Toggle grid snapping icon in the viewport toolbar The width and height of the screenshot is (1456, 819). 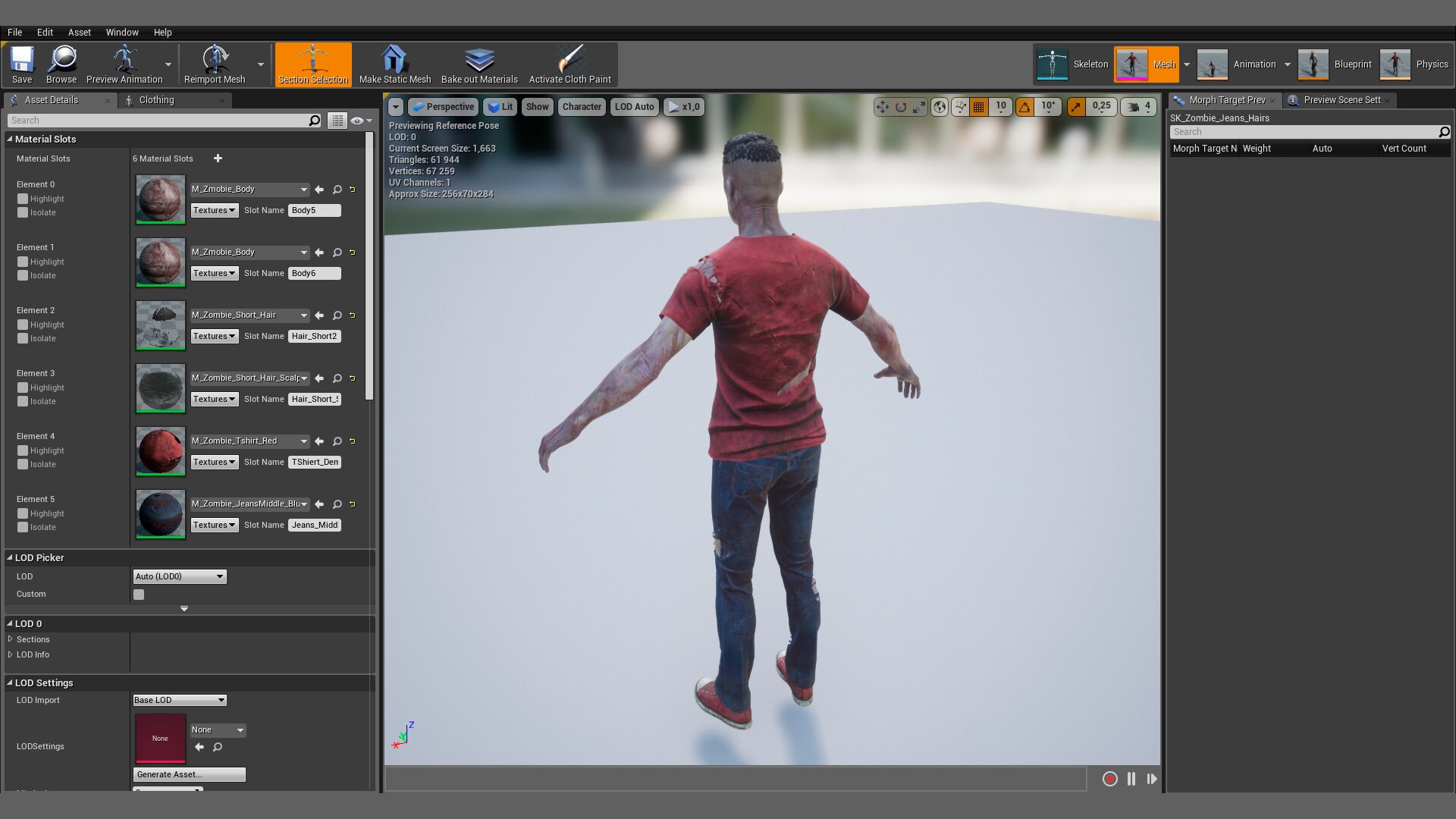tap(979, 107)
